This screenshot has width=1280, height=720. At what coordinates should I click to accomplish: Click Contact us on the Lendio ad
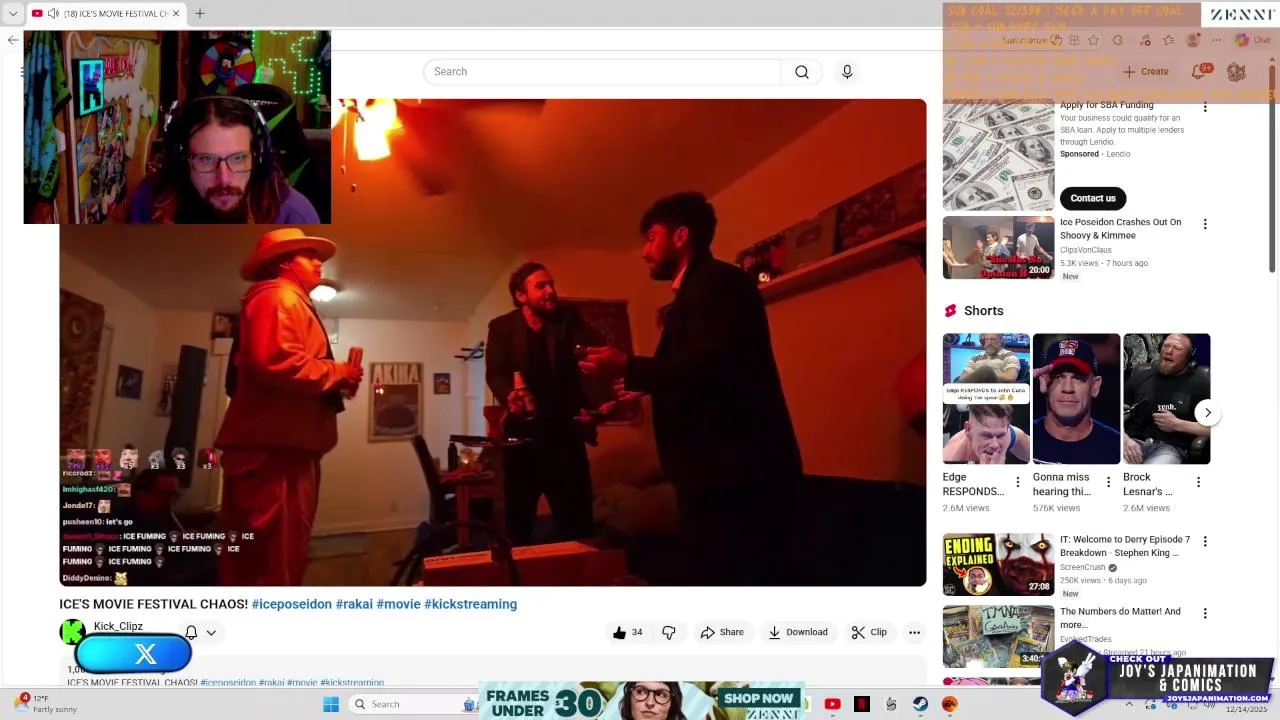click(1092, 198)
